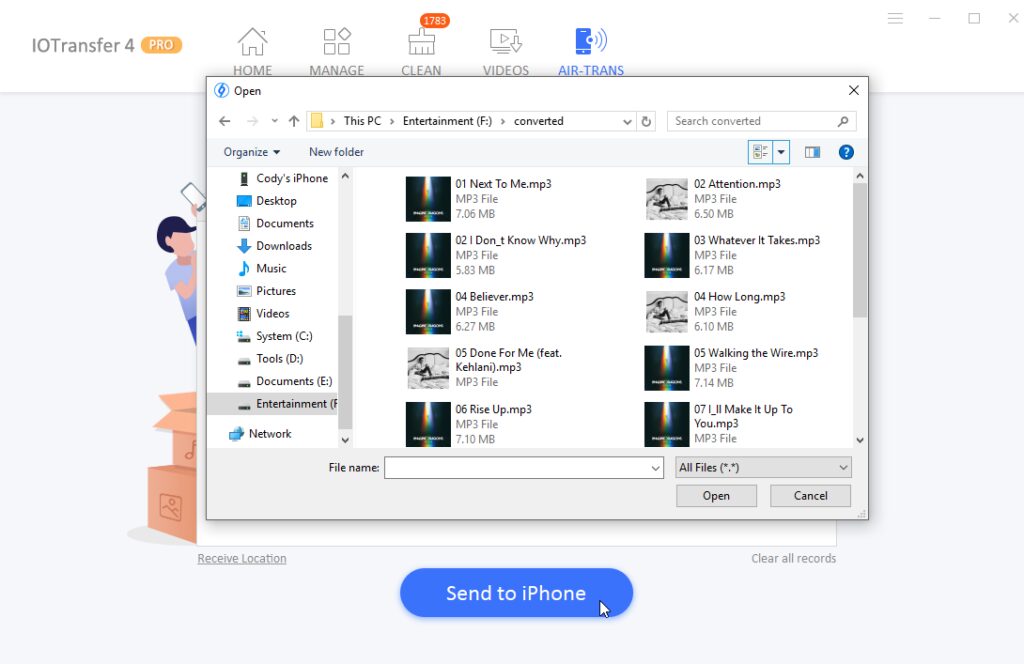
Task: Select Network in the navigation pane
Action: click(260, 434)
